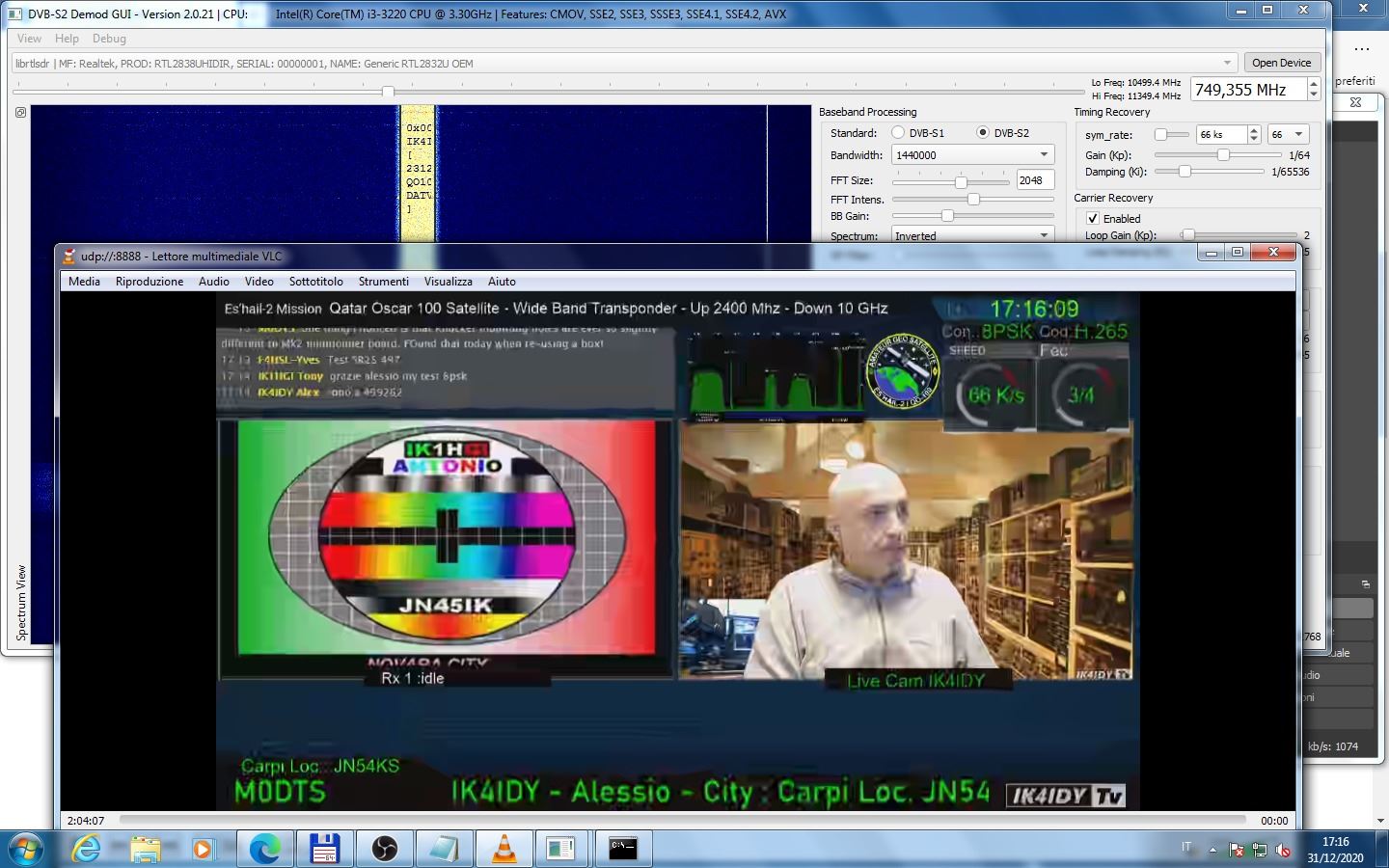
Task: Click the muted speaker tray icon
Action: [1283, 850]
